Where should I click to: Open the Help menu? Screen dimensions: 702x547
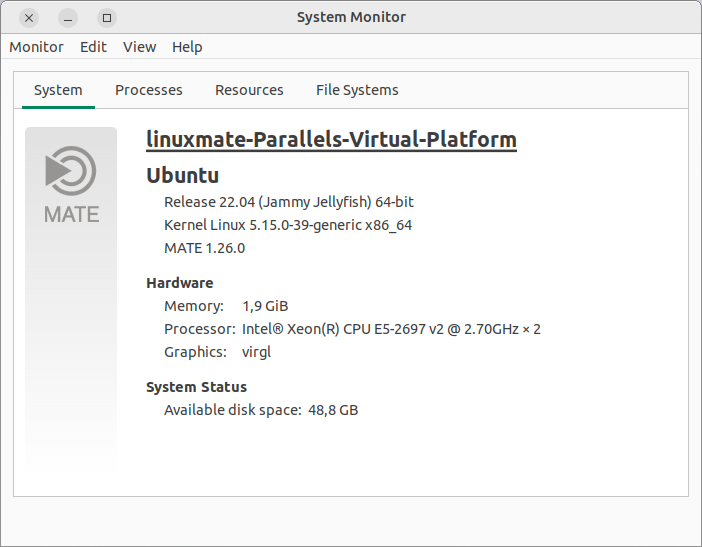coord(187,47)
